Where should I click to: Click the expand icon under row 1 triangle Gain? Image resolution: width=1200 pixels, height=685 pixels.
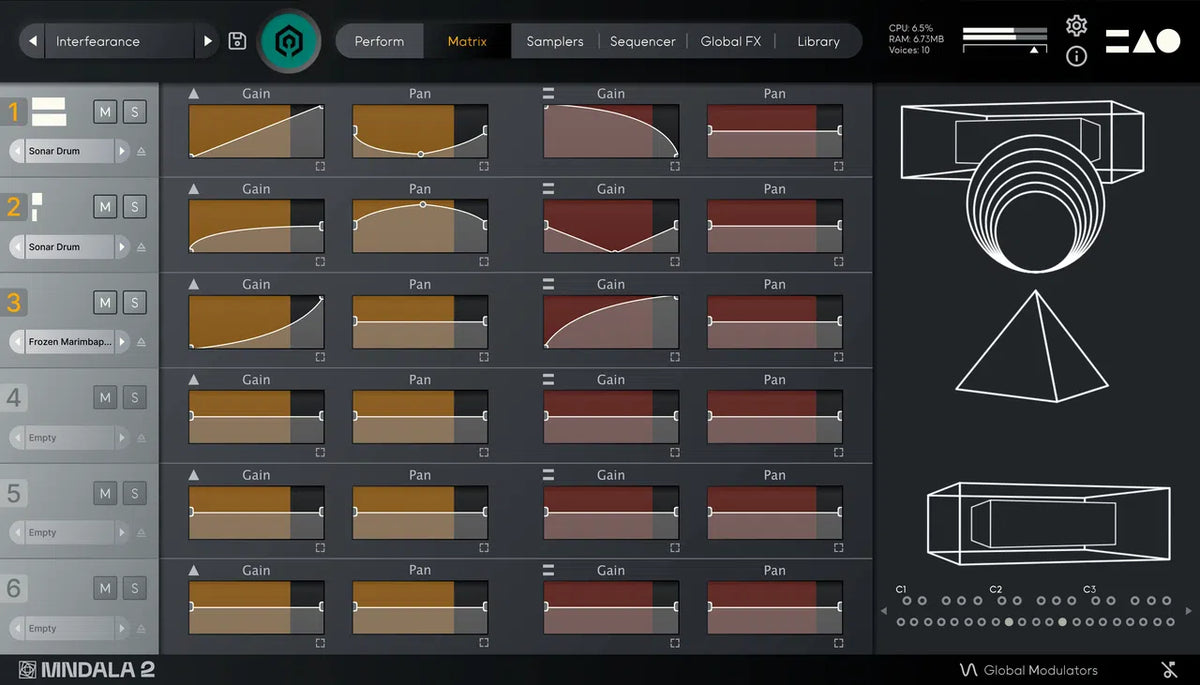point(320,166)
